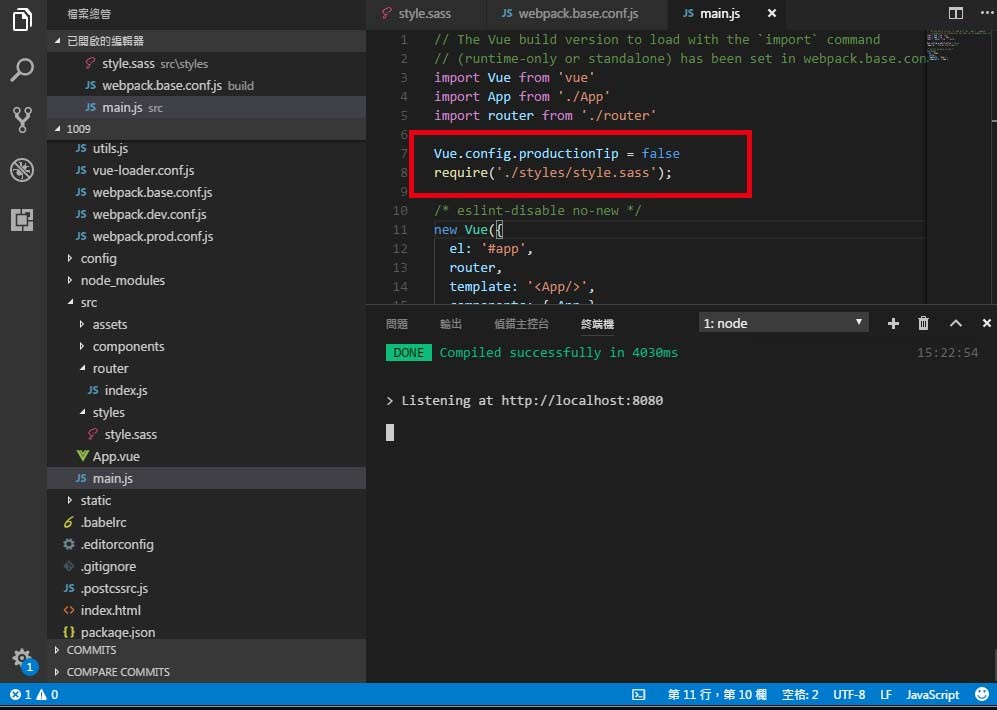
Task: Select the 終端機 panel tab
Action: click(597, 324)
